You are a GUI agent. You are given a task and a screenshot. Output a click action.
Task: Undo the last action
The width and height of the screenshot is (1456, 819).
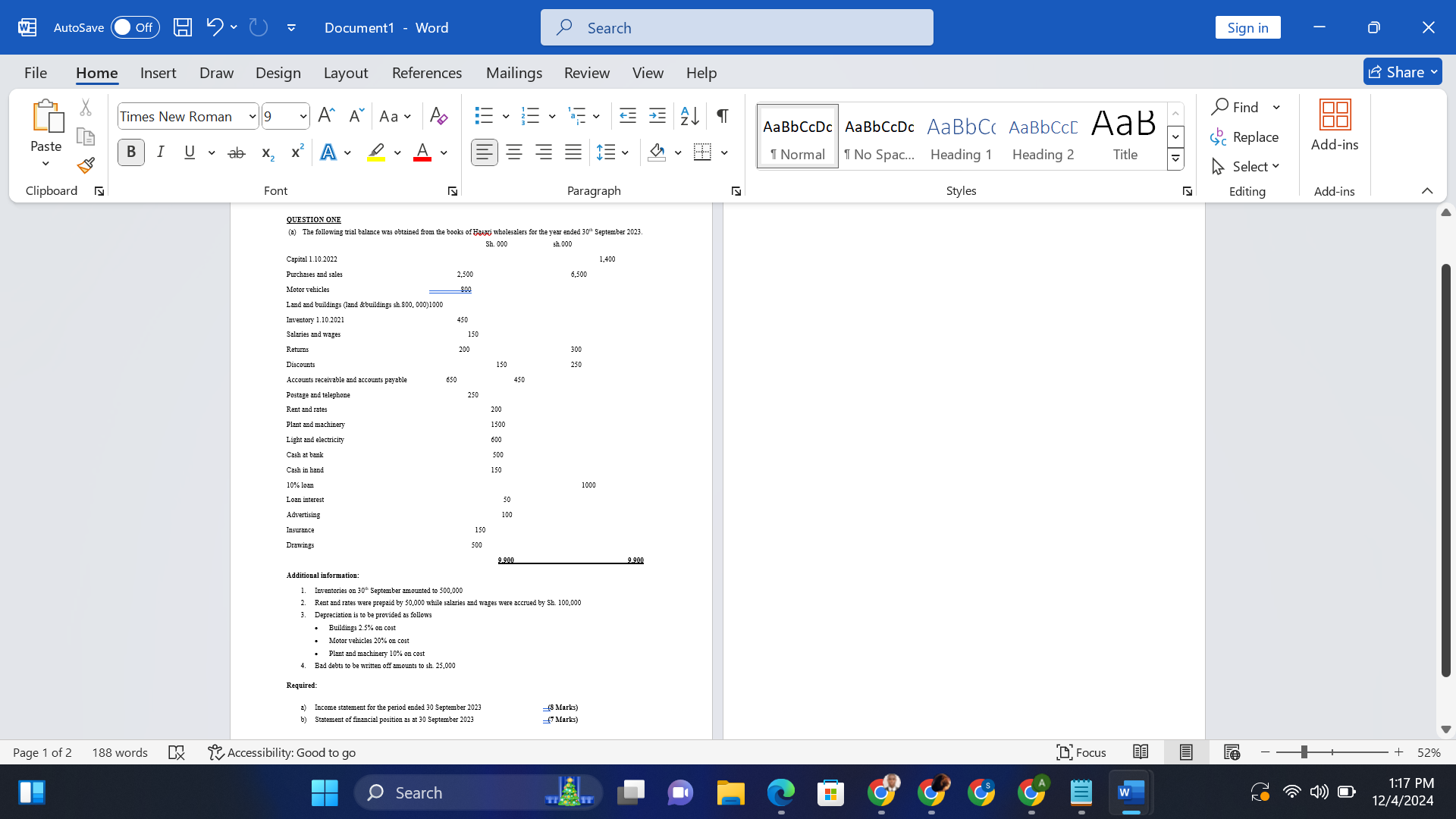pos(215,27)
